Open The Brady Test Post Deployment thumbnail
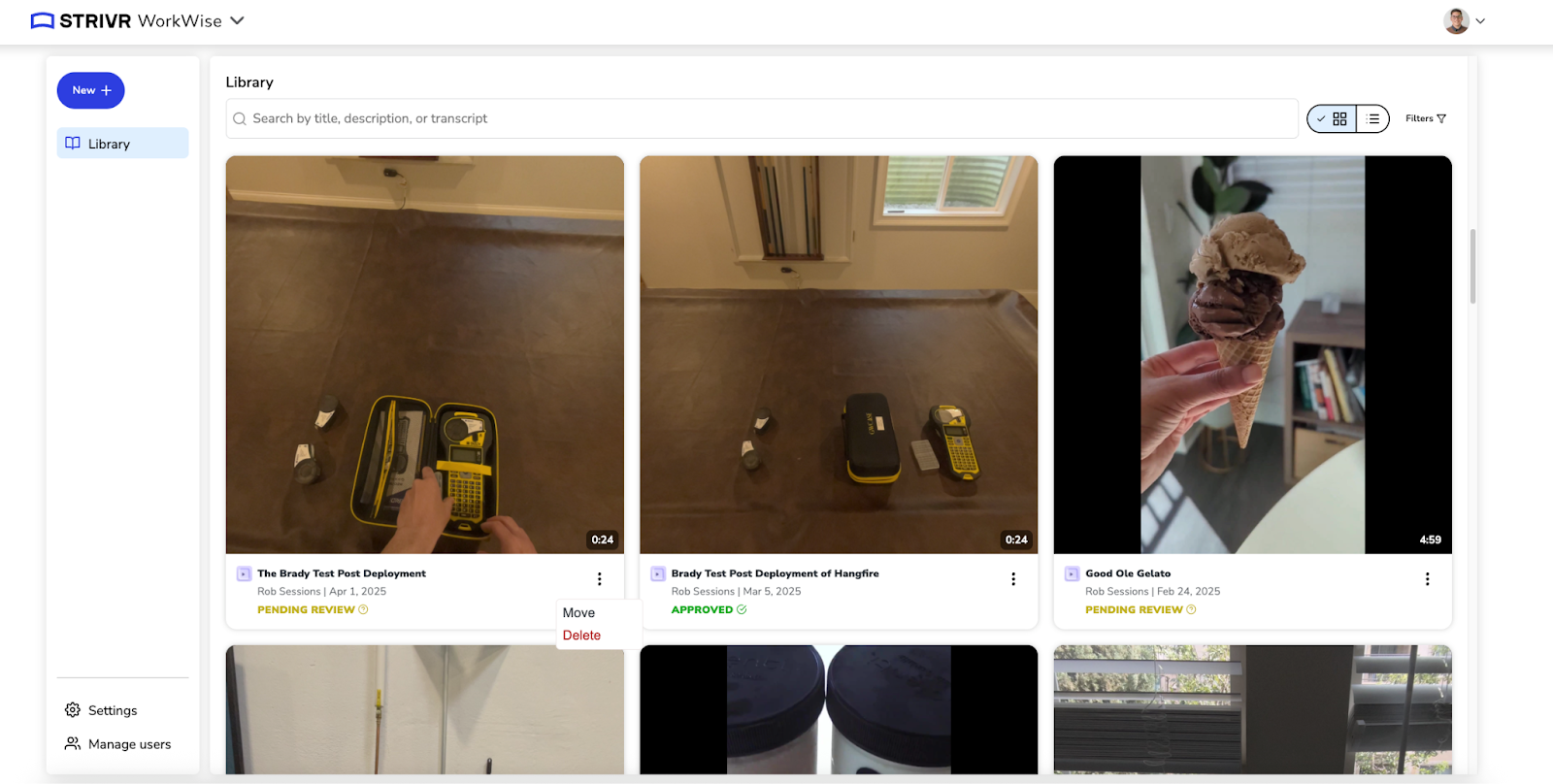The height and width of the screenshot is (784, 1553). pyautogui.click(x=425, y=355)
